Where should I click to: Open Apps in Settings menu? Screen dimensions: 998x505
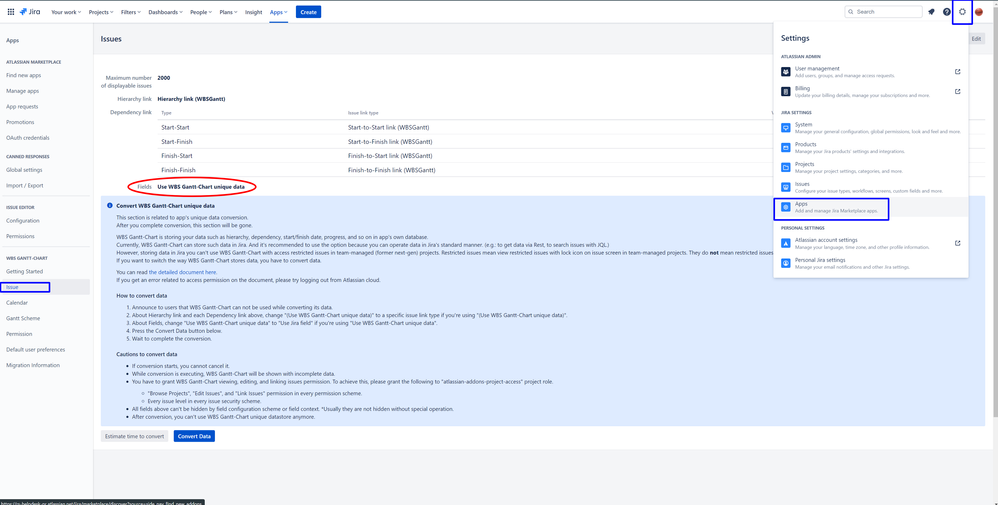tap(871, 207)
